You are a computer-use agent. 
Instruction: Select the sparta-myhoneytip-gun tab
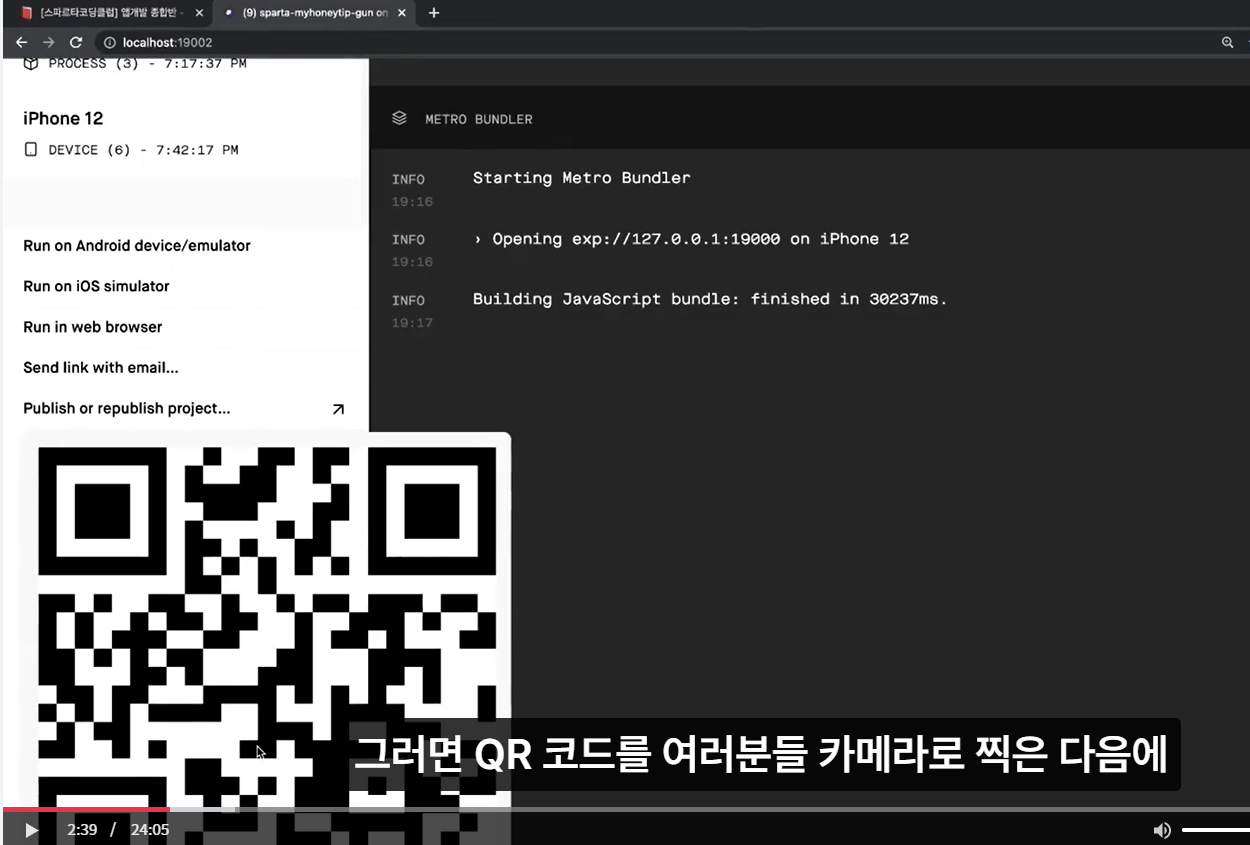tap(315, 13)
